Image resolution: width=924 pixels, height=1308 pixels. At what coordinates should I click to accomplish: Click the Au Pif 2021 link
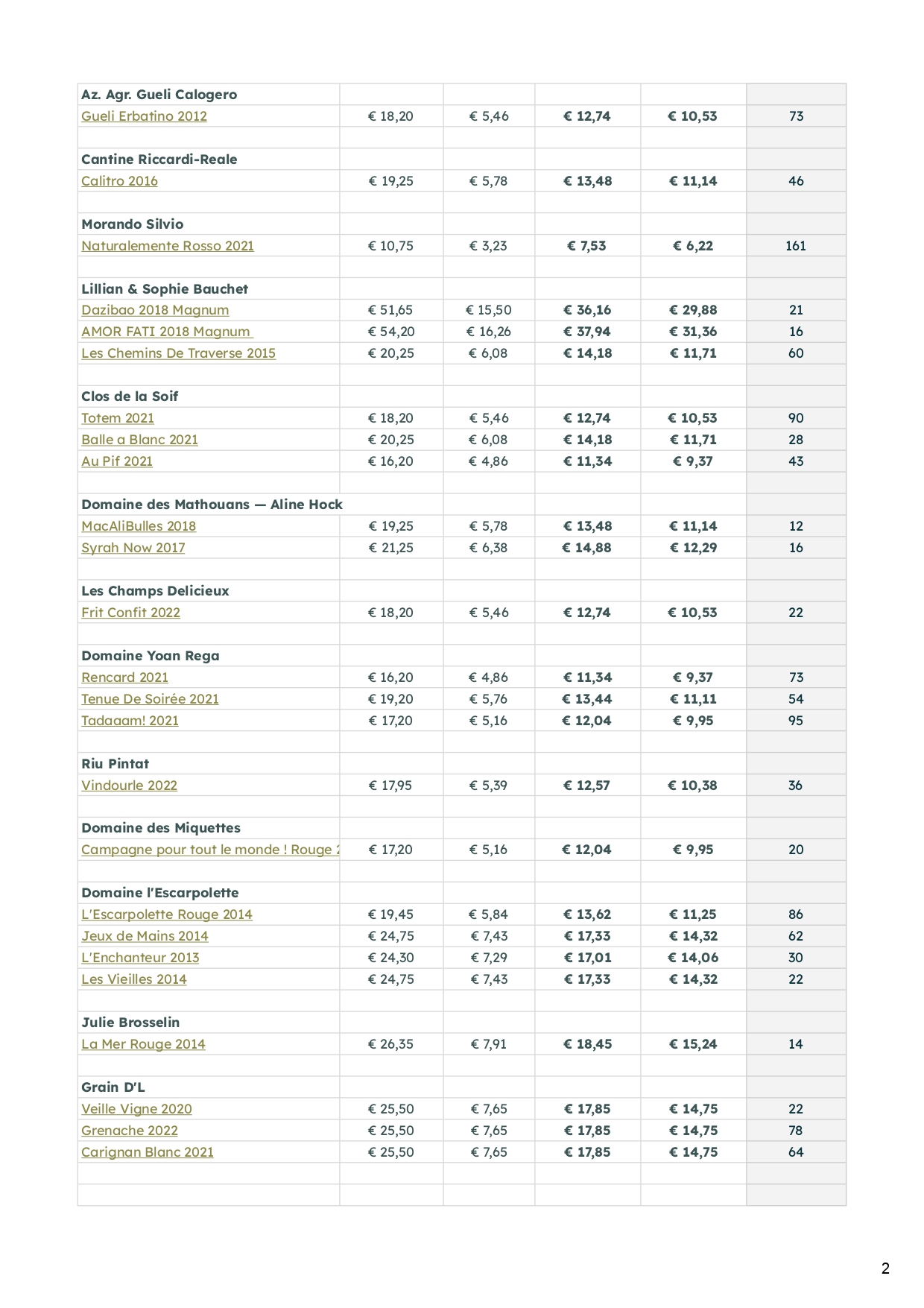117,461
